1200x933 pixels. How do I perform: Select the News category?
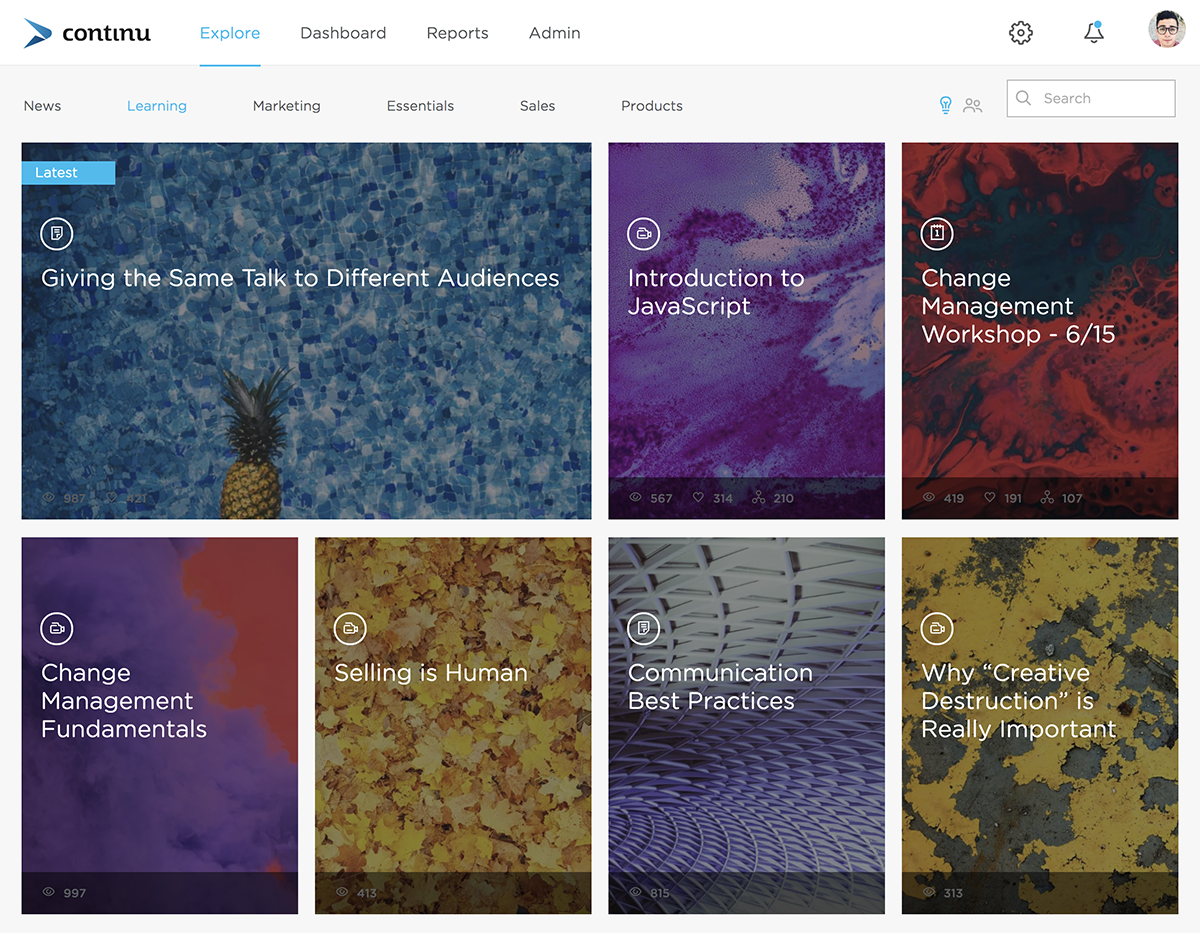click(x=42, y=106)
